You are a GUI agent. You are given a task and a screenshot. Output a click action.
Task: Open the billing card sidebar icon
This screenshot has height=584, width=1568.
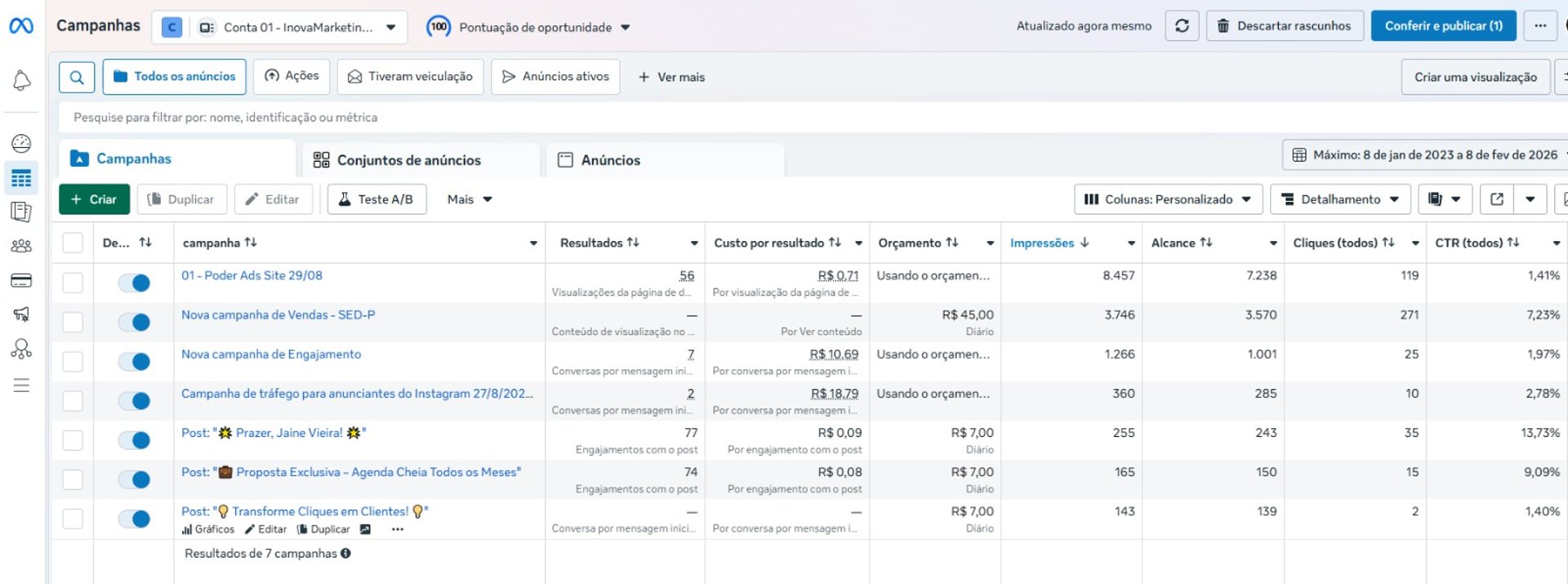(21, 281)
